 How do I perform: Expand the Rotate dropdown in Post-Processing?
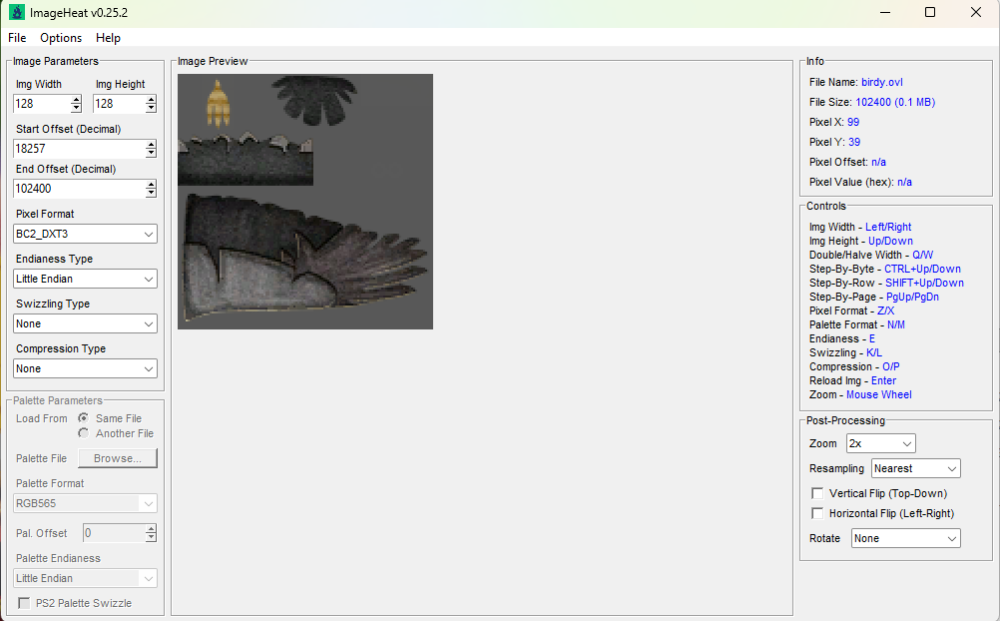point(906,538)
